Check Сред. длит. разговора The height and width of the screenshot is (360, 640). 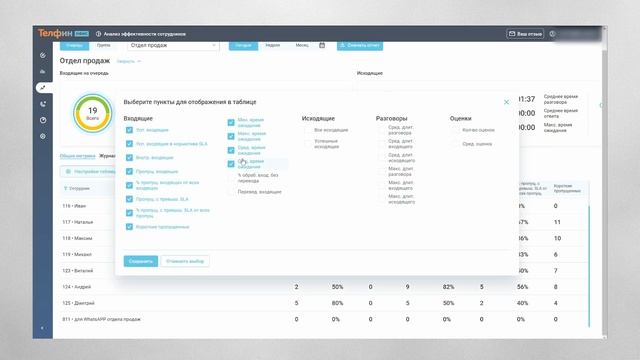pyautogui.click(x=382, y=130)
